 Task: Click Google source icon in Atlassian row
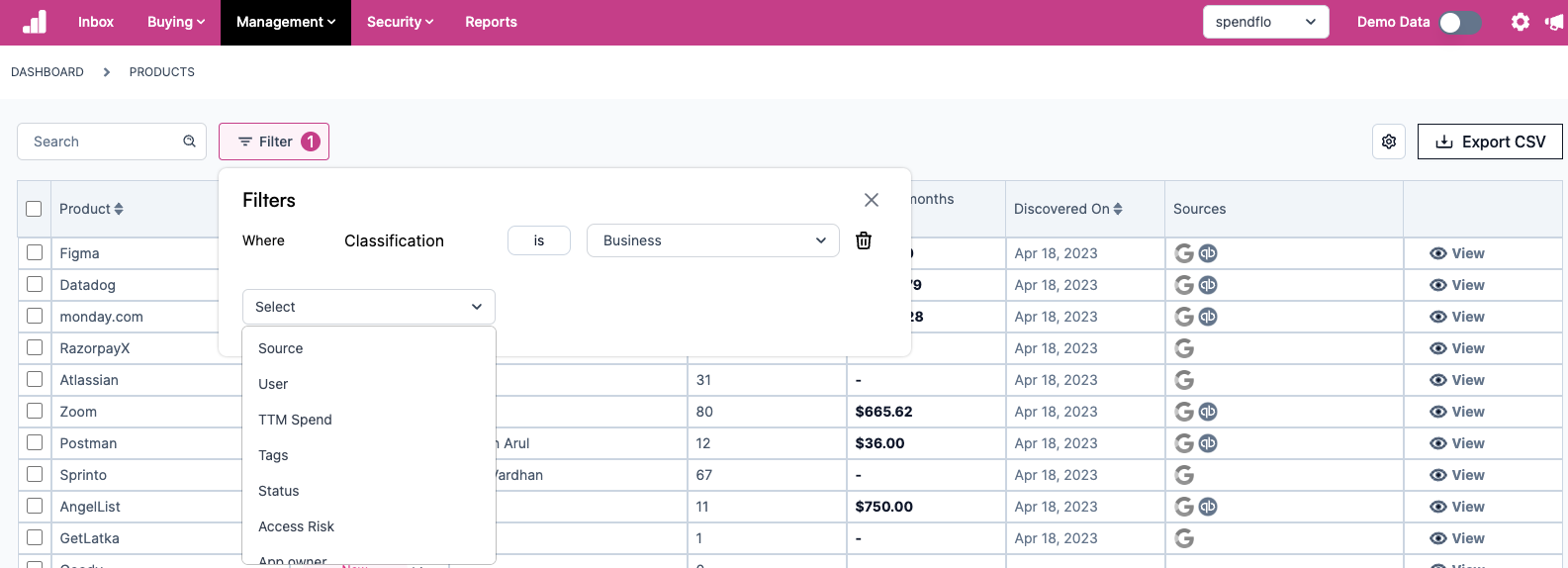1184,380
